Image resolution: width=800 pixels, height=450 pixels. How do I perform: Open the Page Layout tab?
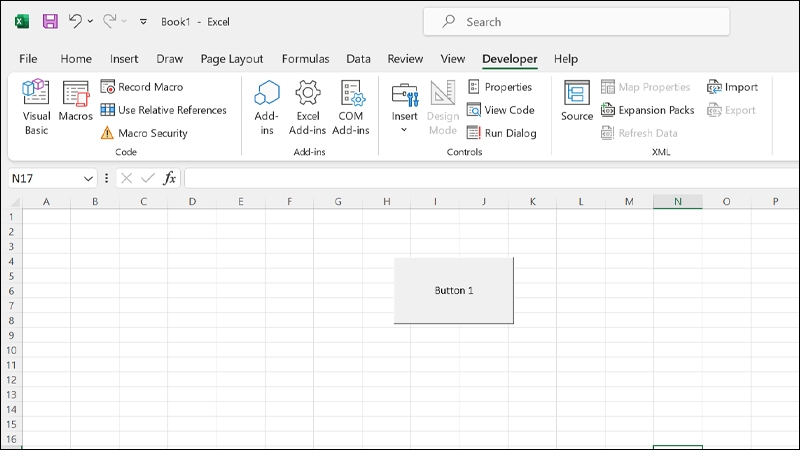pyautogui.click(x=232, y=59)
